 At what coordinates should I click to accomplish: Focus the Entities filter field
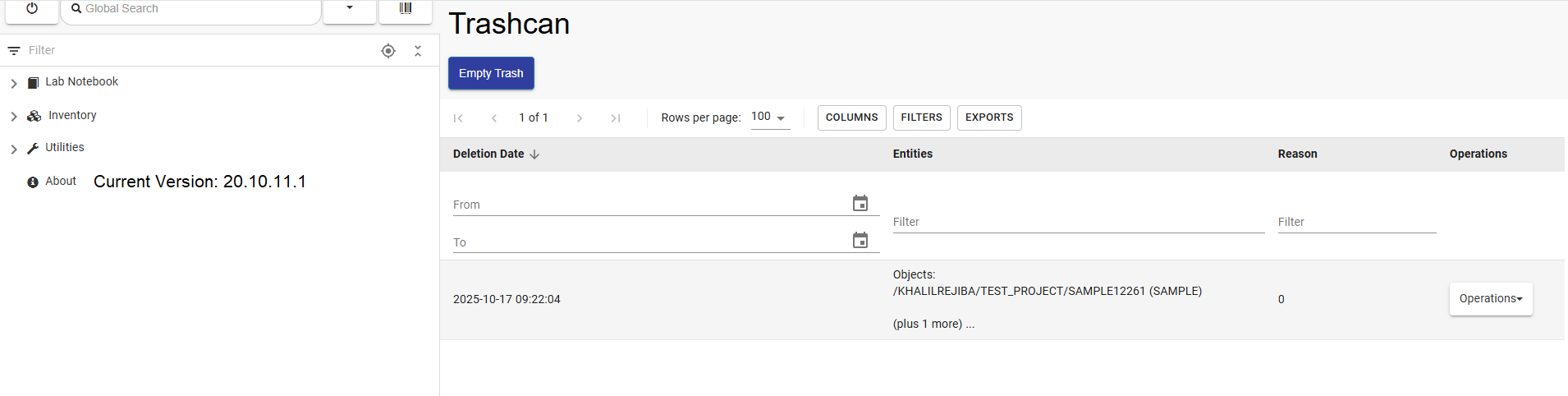coord(1078,222)
